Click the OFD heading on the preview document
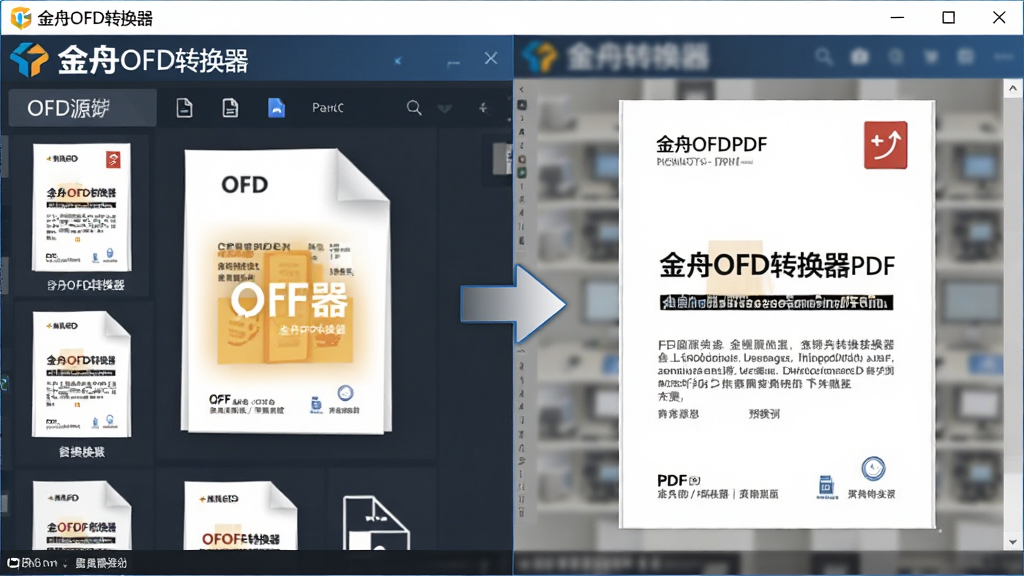This screenshot has width=1024, height=576. coord(245,185)
